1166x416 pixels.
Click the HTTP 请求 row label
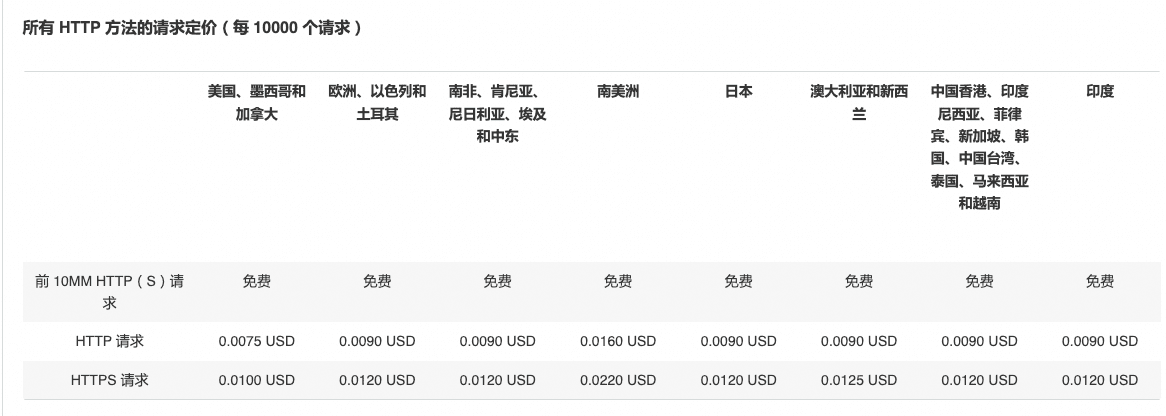[x=109, y=341]
